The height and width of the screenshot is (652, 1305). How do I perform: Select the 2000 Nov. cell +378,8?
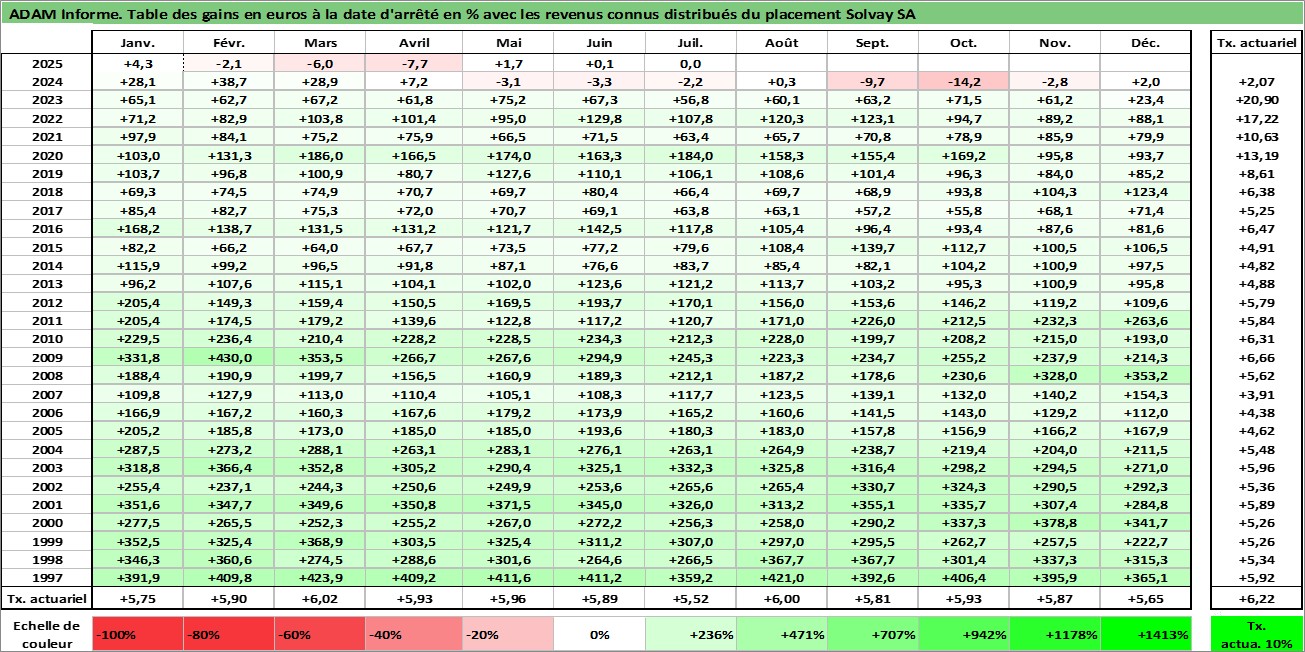[x=1055, y=523]
